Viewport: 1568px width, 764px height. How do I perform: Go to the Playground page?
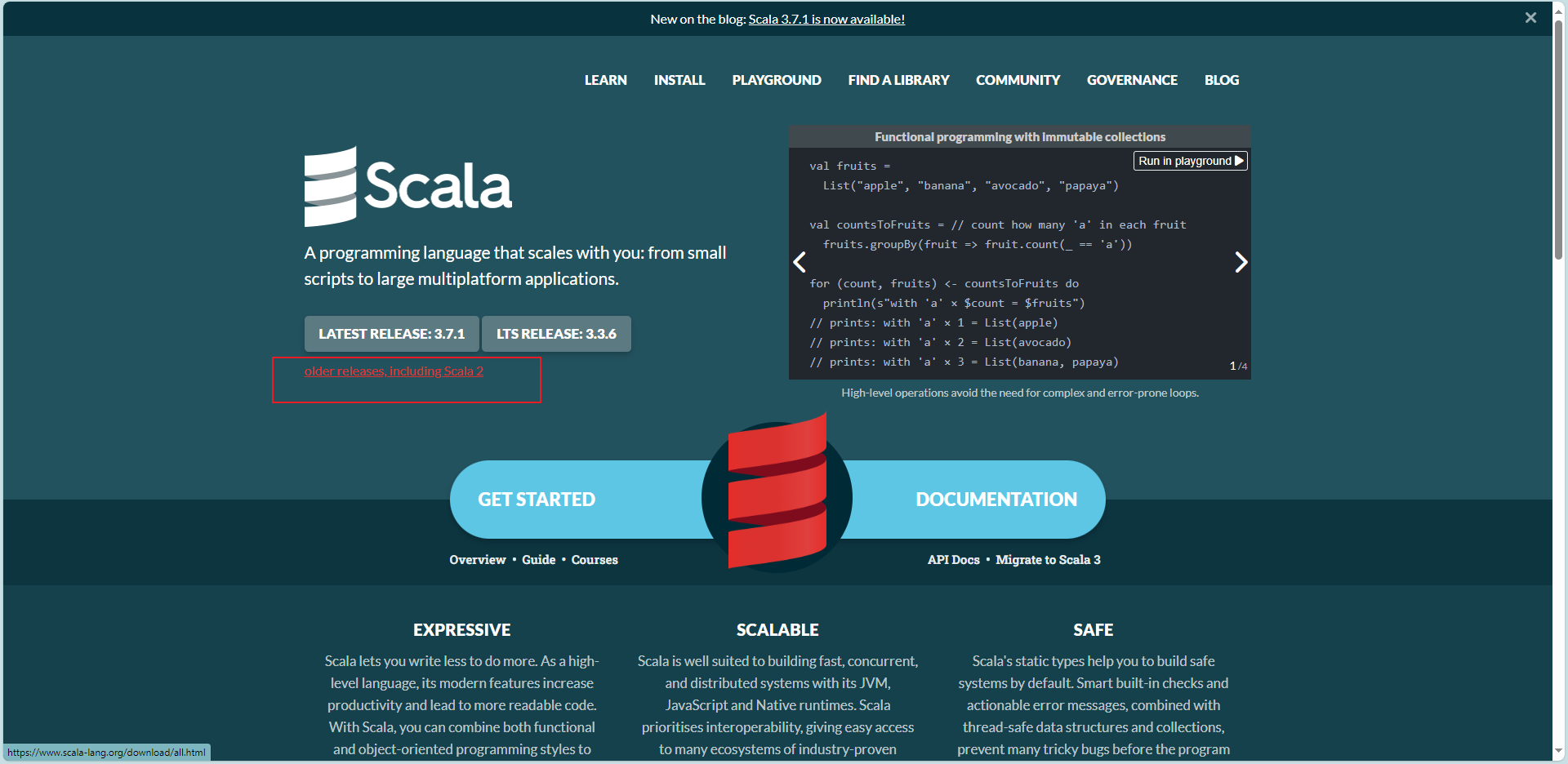tap(777, 80)
